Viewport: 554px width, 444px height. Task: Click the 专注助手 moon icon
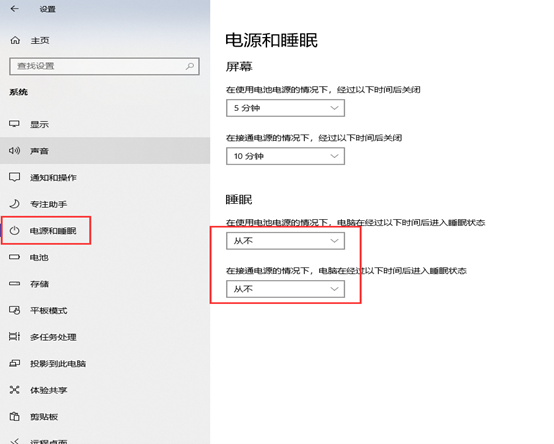coord(14,204)
